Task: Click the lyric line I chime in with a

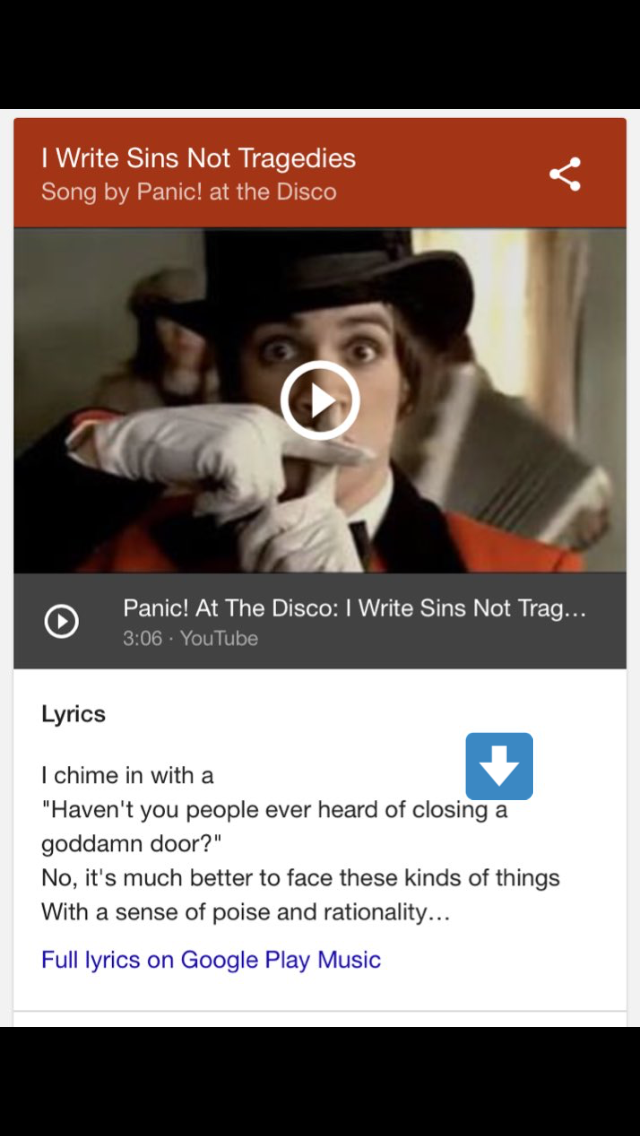Action: 128,775
